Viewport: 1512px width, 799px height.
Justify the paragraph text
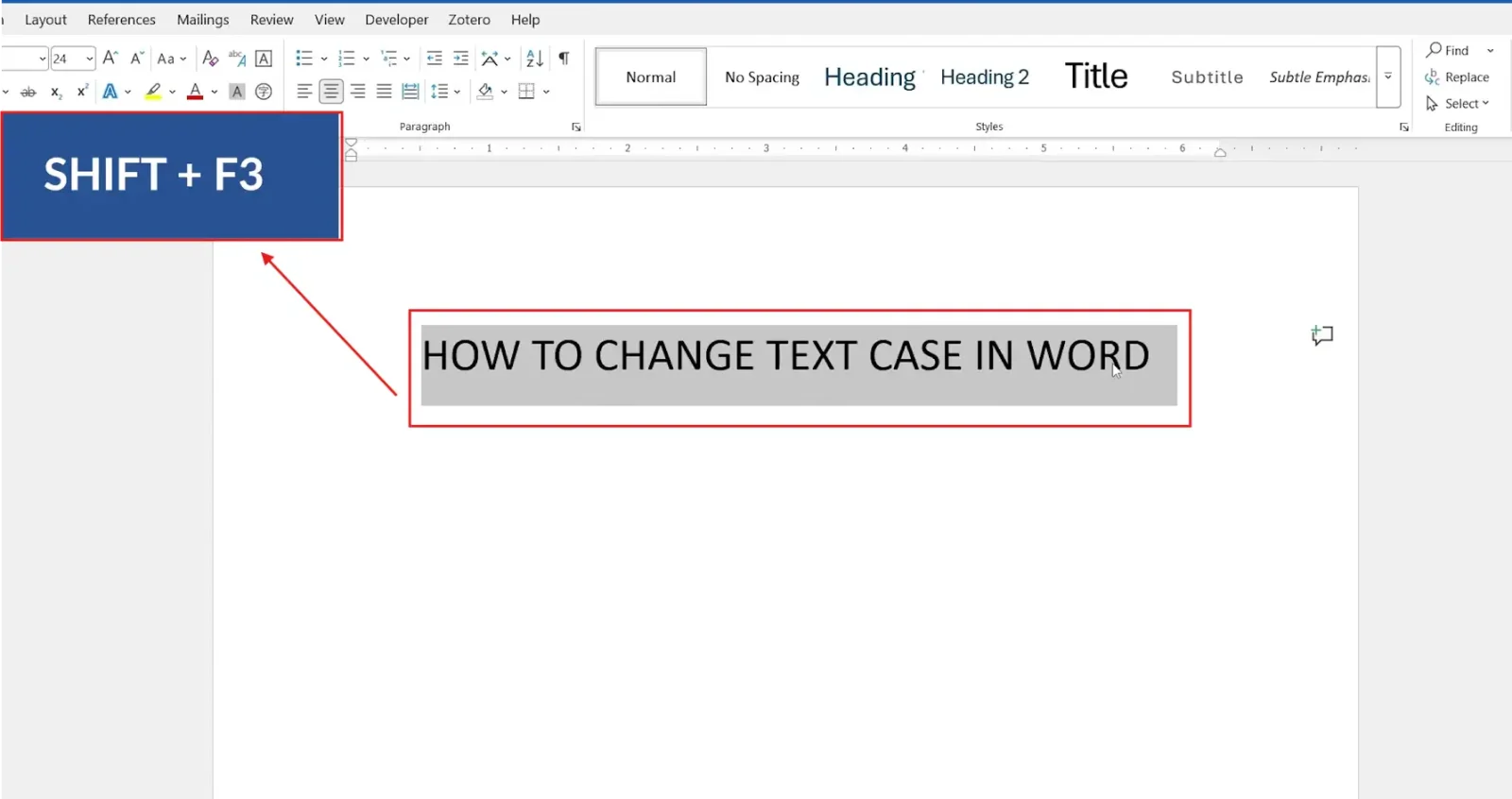(x=384, y=92)
